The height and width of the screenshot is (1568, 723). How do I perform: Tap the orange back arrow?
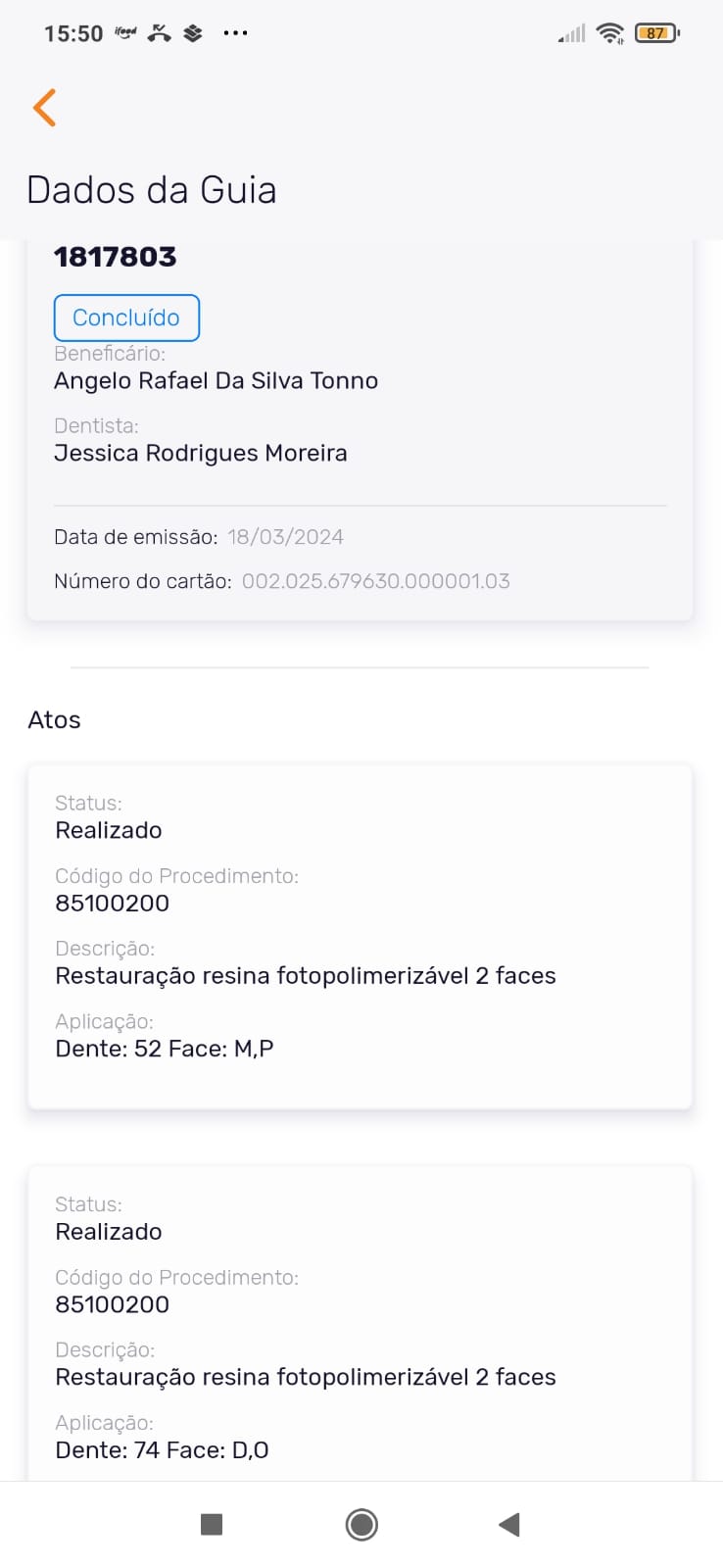(x=45, y=108)
